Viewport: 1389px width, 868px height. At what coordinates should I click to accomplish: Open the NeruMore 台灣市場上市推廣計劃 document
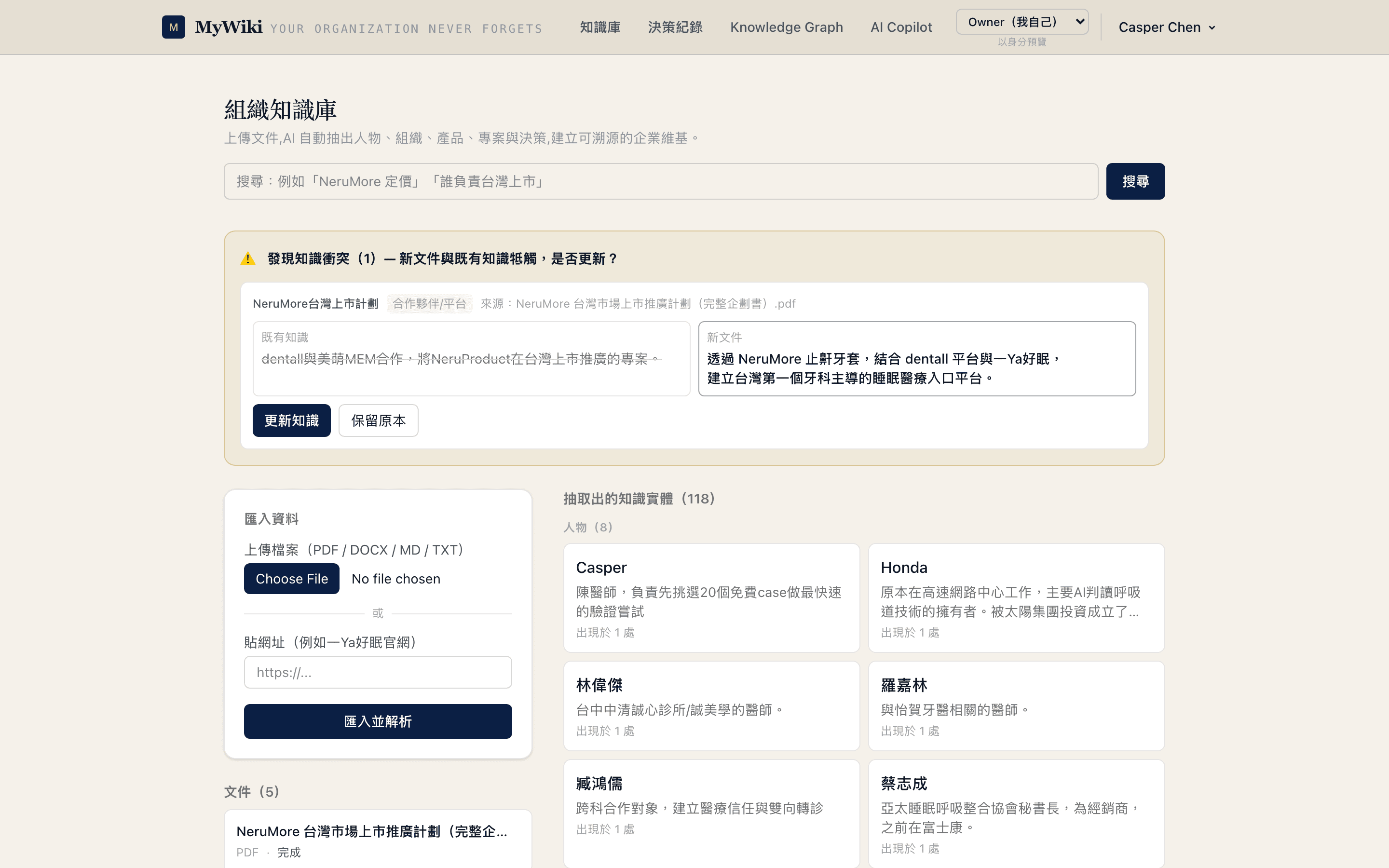(378, 839)
